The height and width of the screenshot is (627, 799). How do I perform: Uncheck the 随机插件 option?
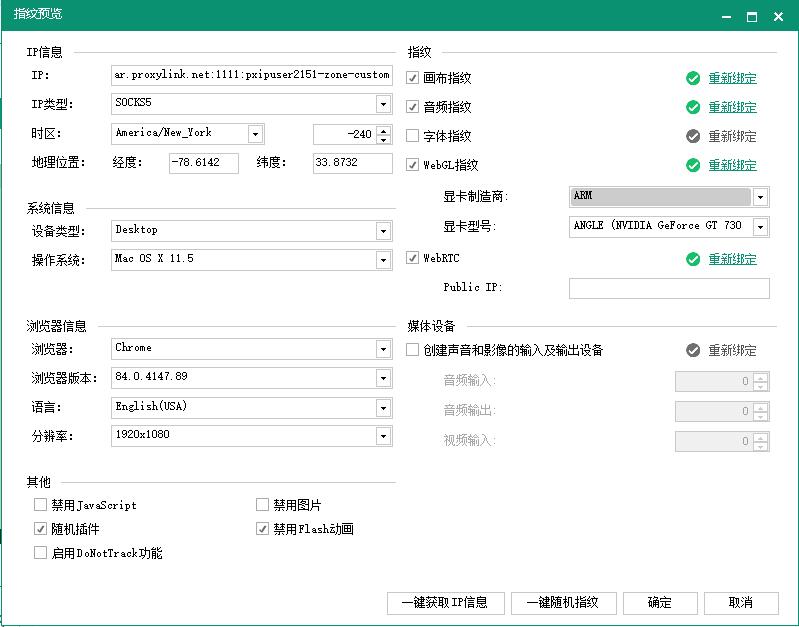click(x=40, y=529)
